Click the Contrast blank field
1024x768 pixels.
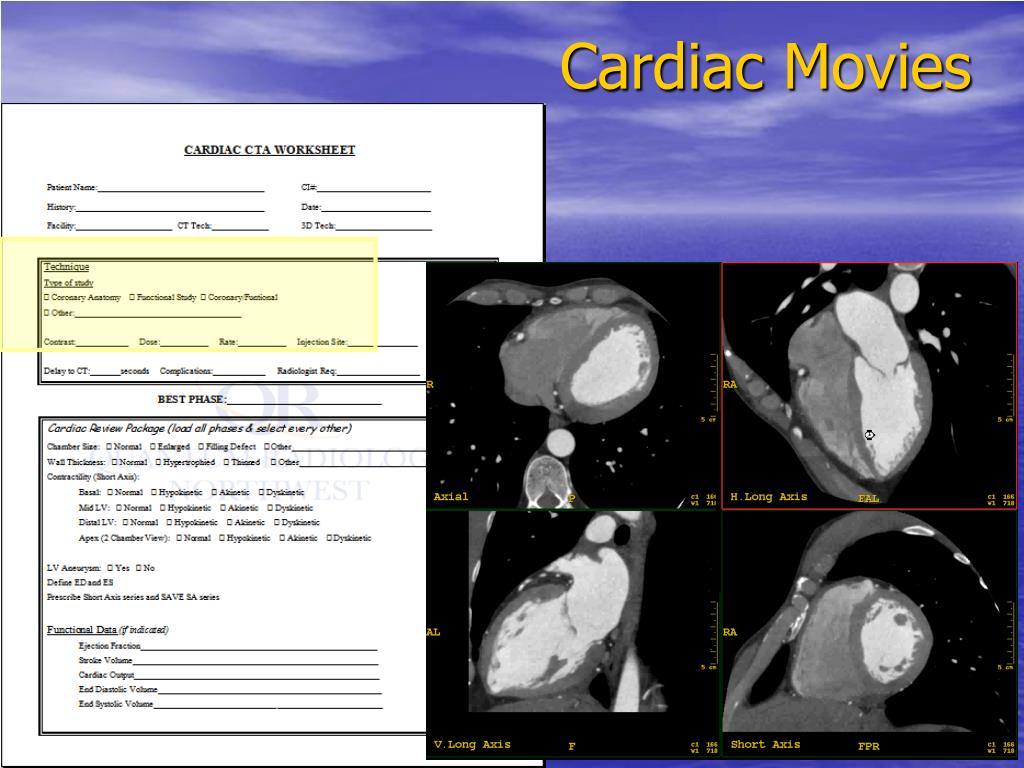[103, 344]
